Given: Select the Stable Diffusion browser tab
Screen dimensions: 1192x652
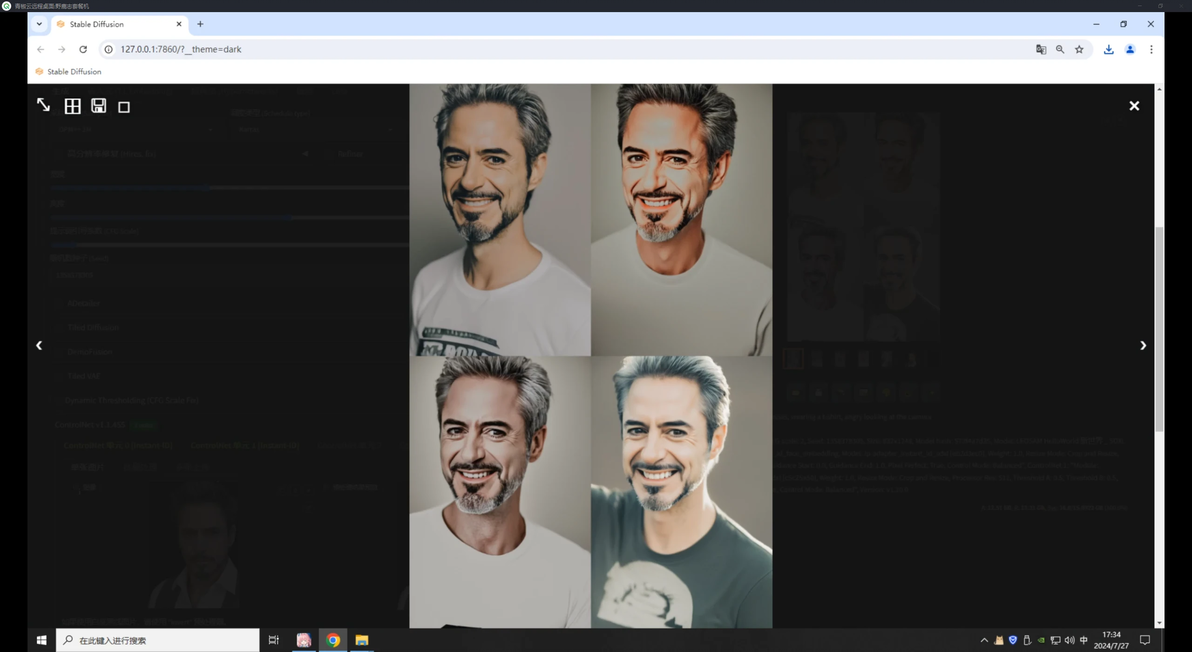Looking at the screenshot, I should click(119, 24).
